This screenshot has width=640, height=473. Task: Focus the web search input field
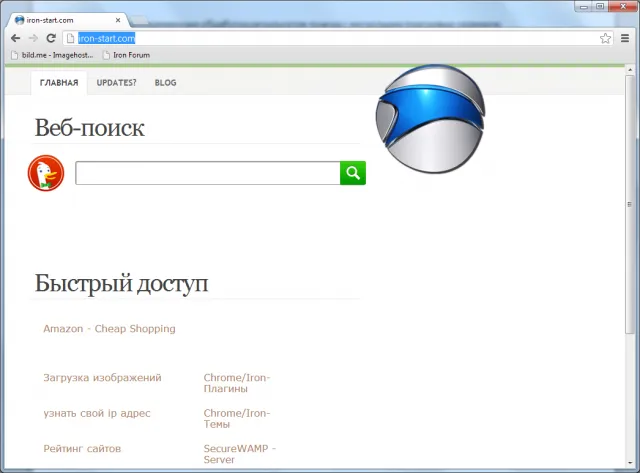point(208,173)
